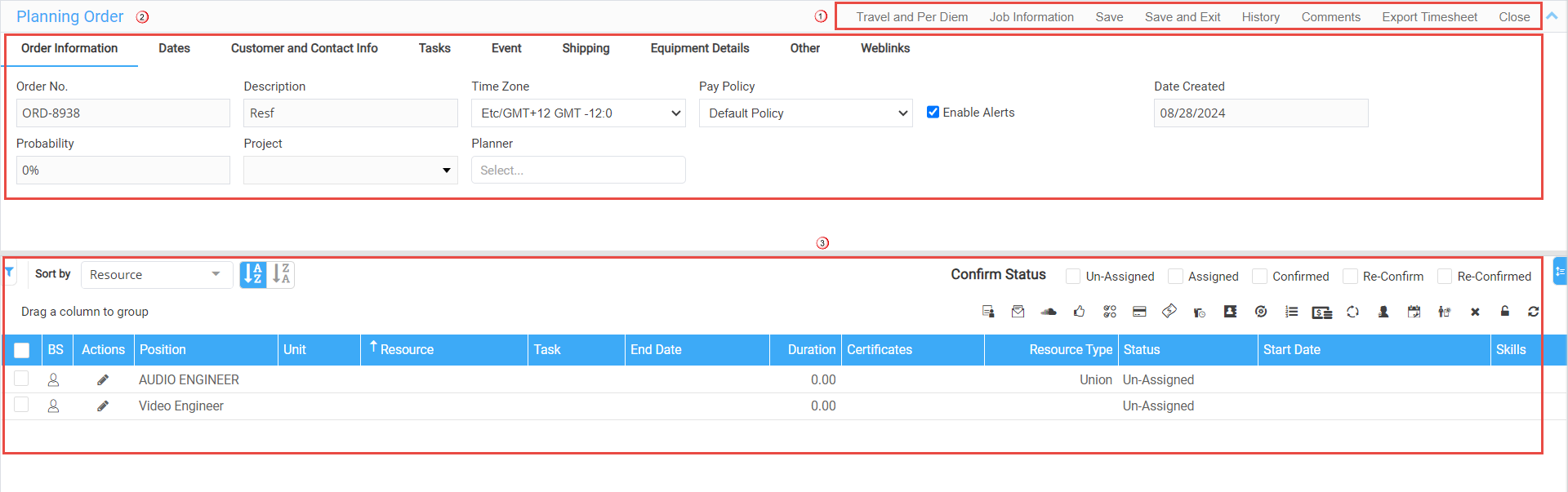This screenshot has height=492, width=1568.
Task: Click the Save and Exit button
Action: (x=1182, y=17)
